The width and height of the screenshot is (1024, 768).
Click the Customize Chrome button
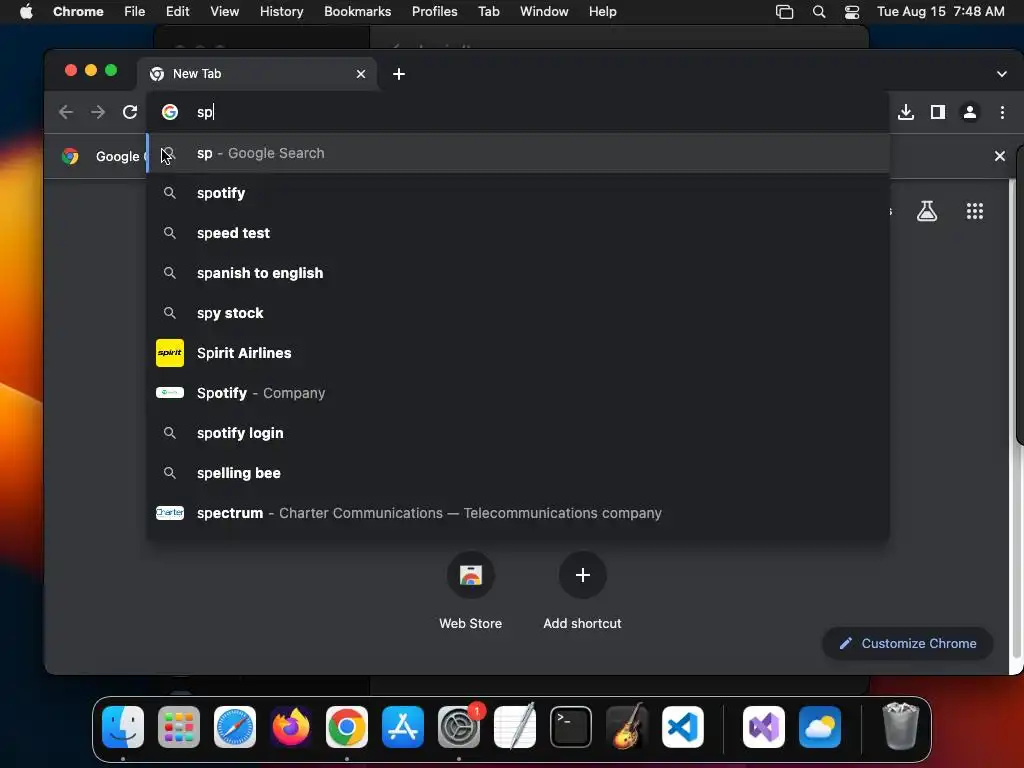908,643
